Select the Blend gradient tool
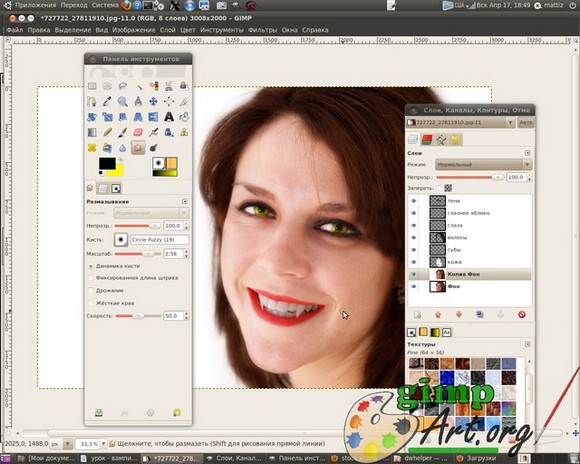580x464 pixels. click(92, 132)
